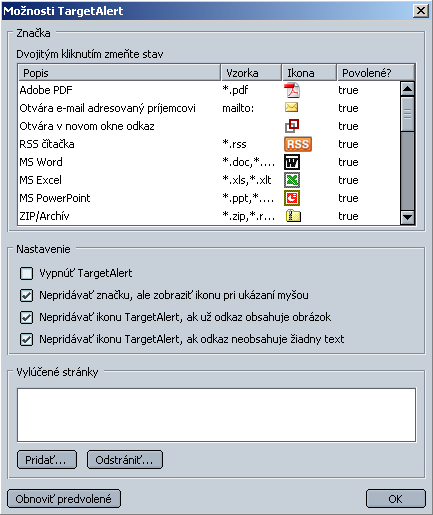Toggle checkbox for odkaz obsahuje obrázok

[x=26, y=317]
